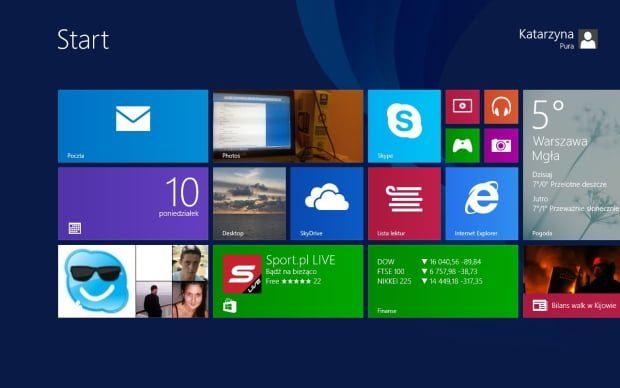This screenshot has width=620, height=388.
Task: Open the Lista lektur reading list tile
Action: click(404, 204)
